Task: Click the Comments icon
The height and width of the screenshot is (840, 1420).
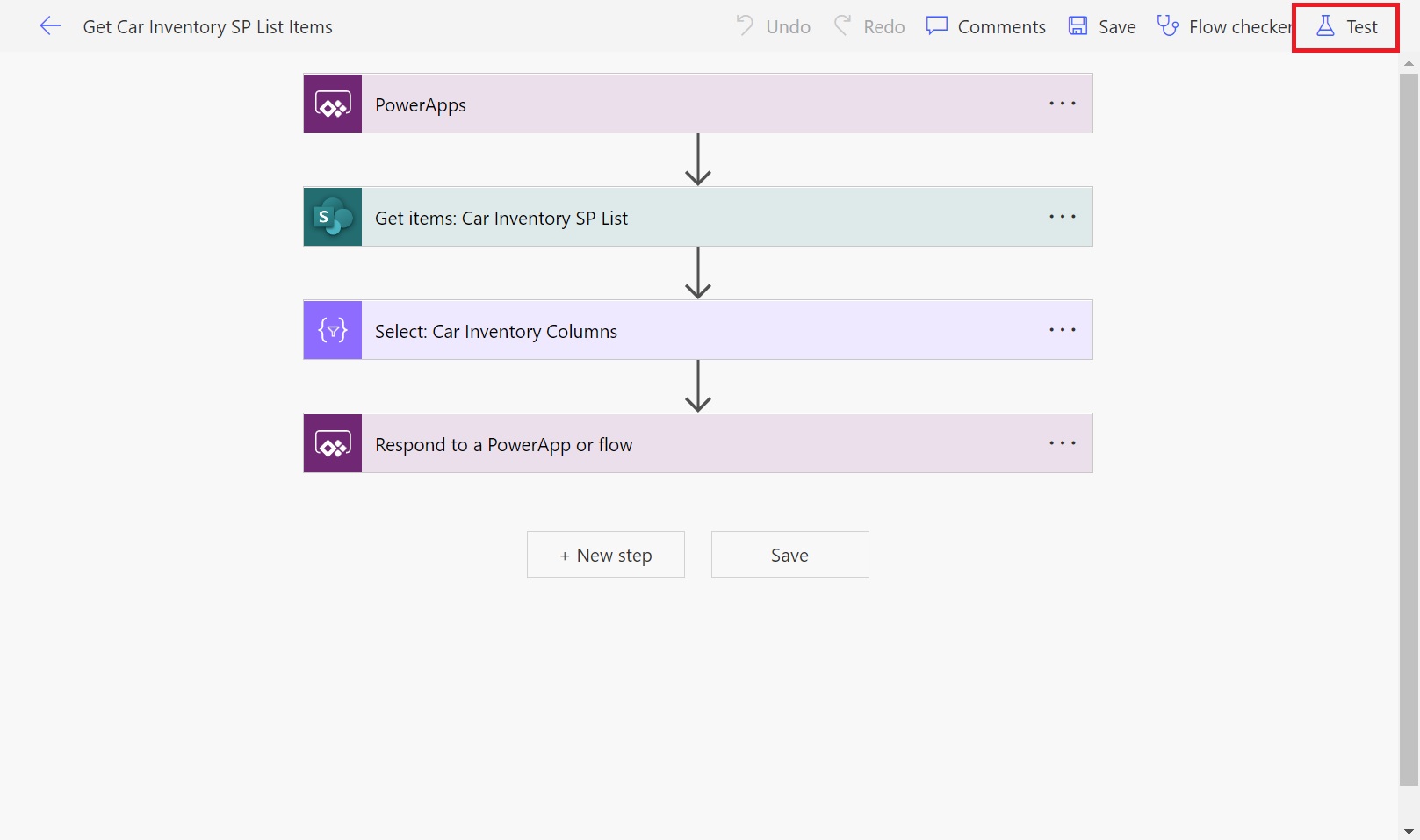Action: 936,26
